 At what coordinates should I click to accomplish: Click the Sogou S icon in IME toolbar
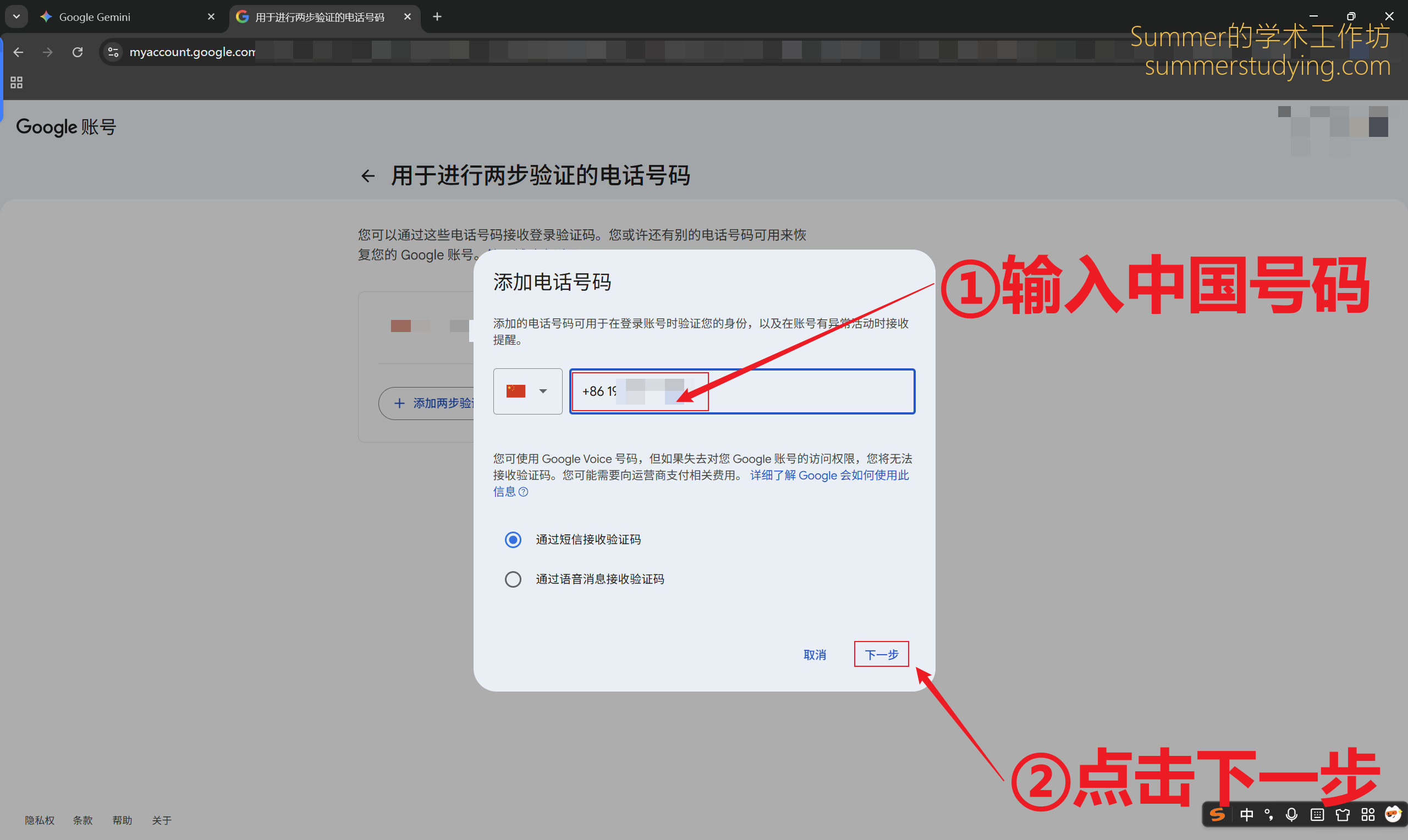(1217, 815)
